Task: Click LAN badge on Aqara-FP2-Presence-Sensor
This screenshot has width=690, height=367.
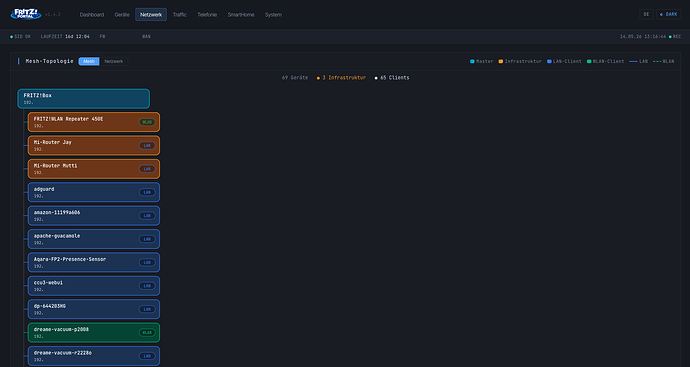Action: [x=147, y=262]
